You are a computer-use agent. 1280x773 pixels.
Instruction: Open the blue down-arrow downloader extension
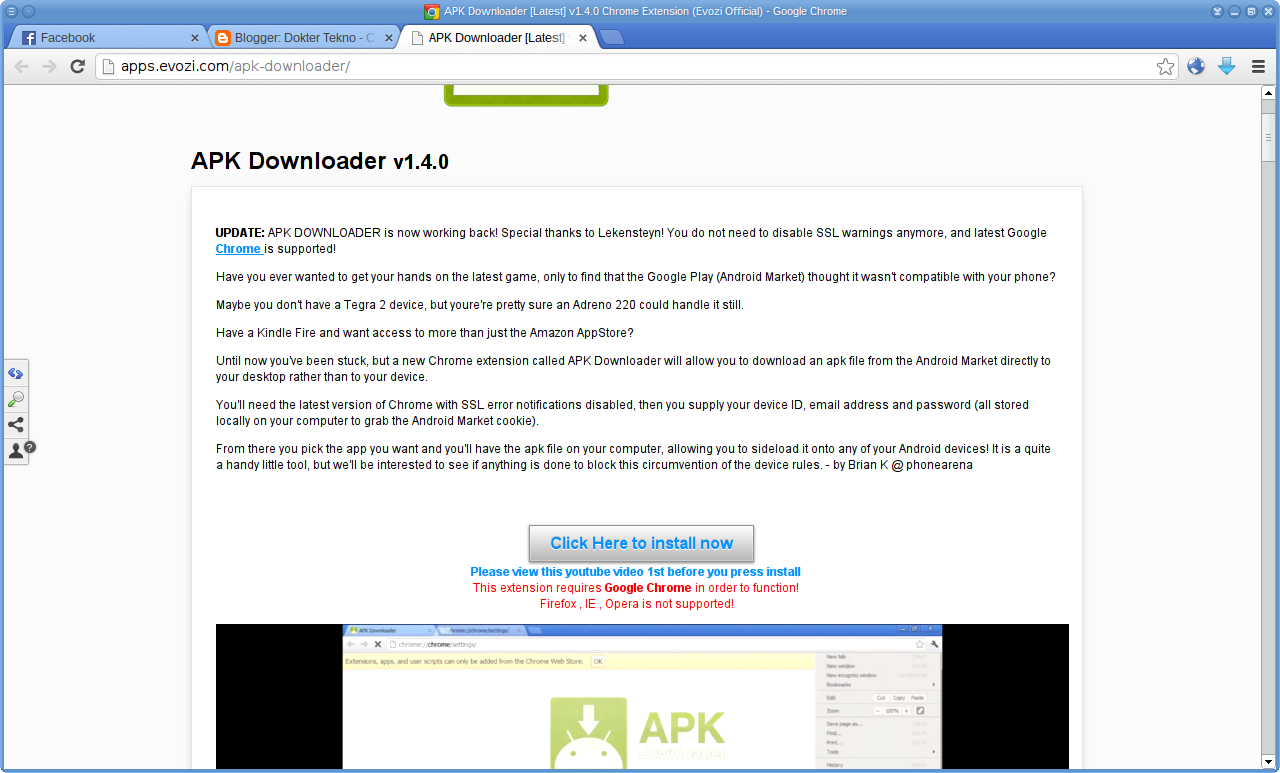click(x=1227, y=67)
